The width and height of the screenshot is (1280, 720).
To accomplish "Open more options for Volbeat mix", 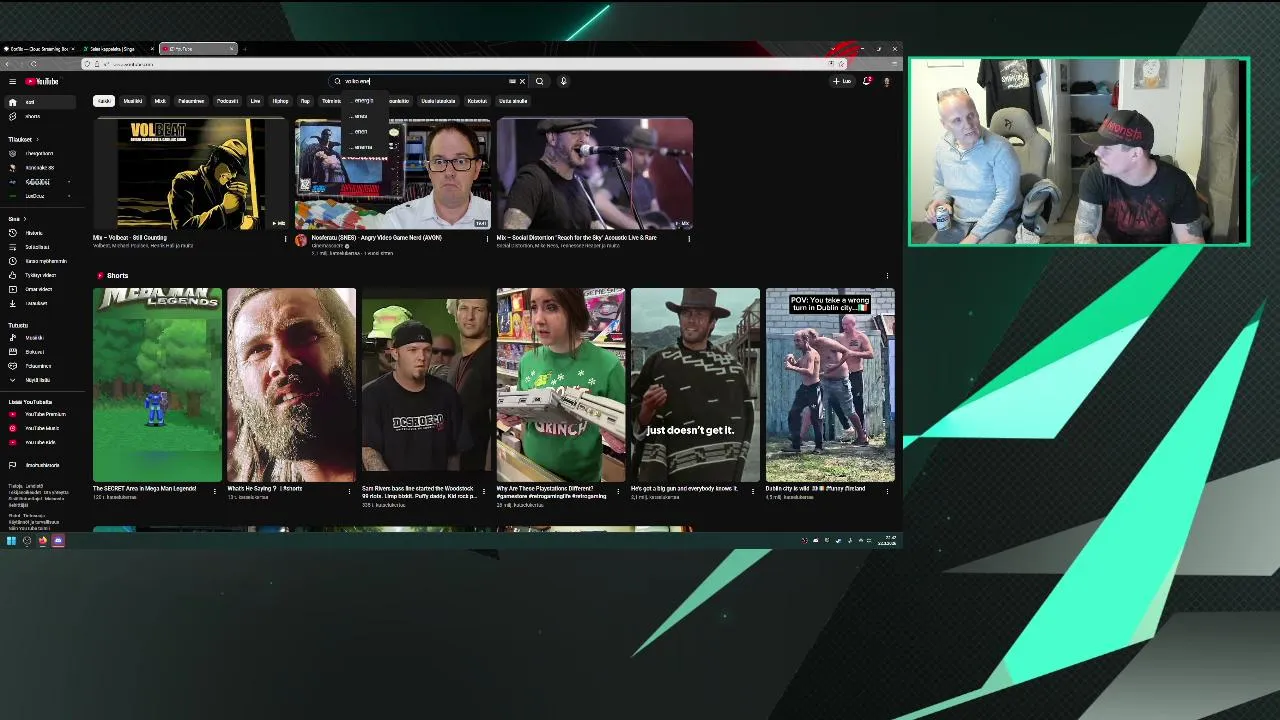I will pos(285,239).
